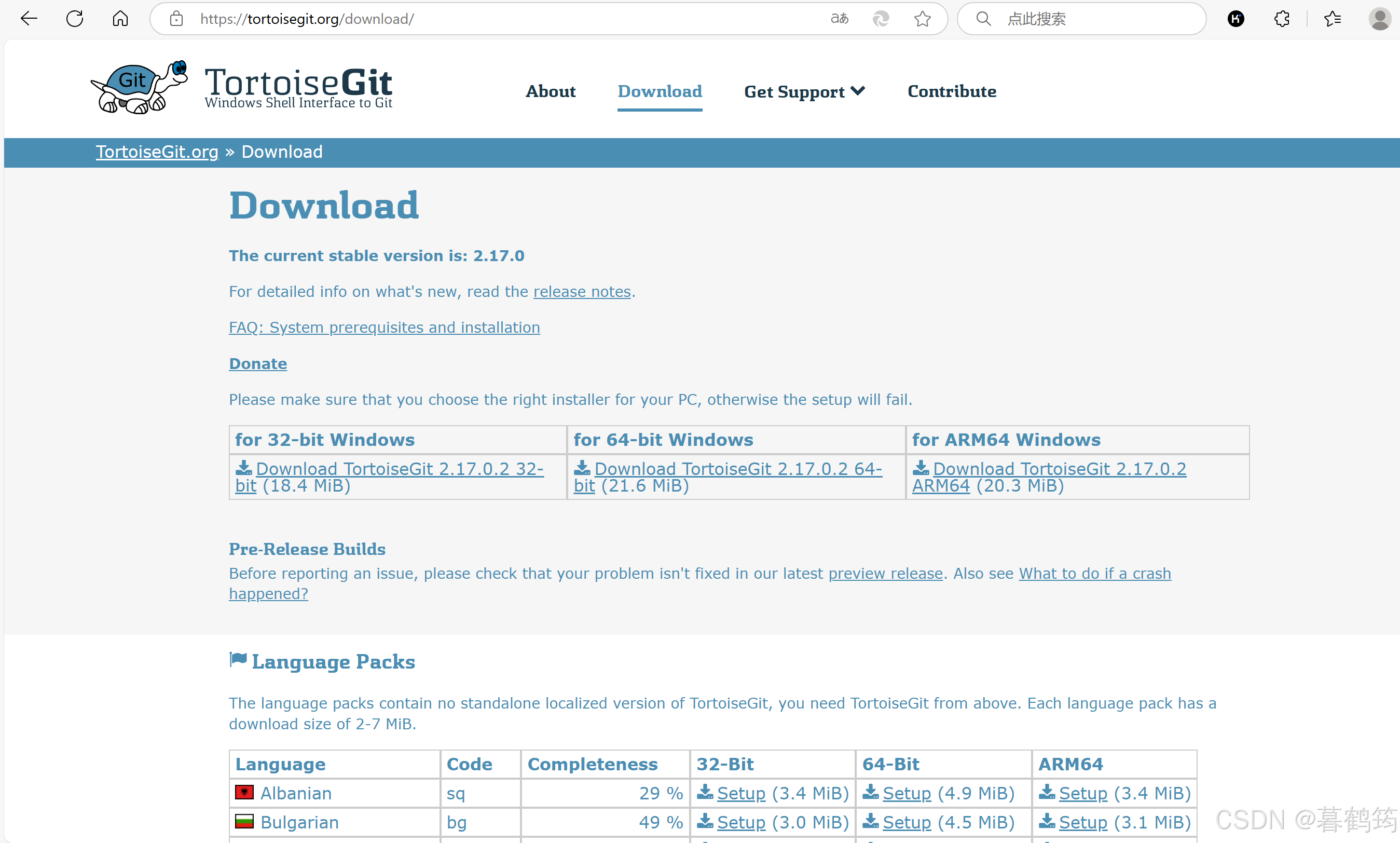
Task: Open the About menu item
Action: click(550, 91)
